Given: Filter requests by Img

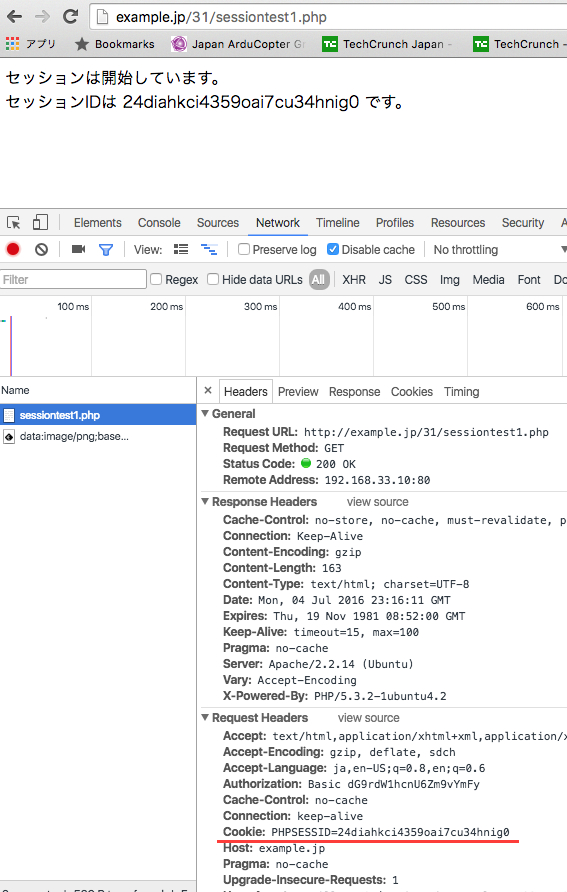Looking at the screenshot, I should [449, 279].
